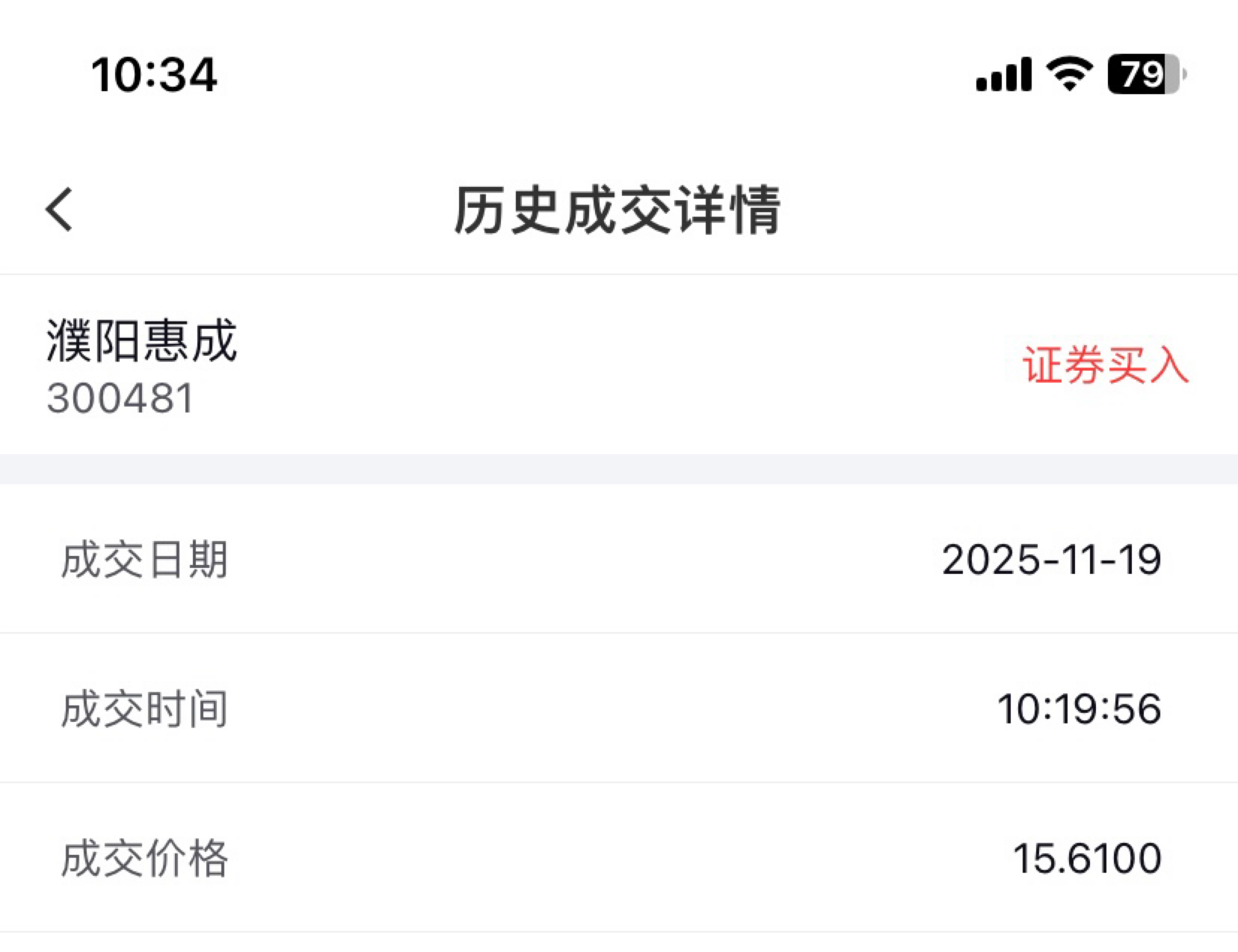Image resolution: width=1238 pixels, height=952 pixels.
Task: Select the 成交时间 row label
Action: (x=144, y=708)
